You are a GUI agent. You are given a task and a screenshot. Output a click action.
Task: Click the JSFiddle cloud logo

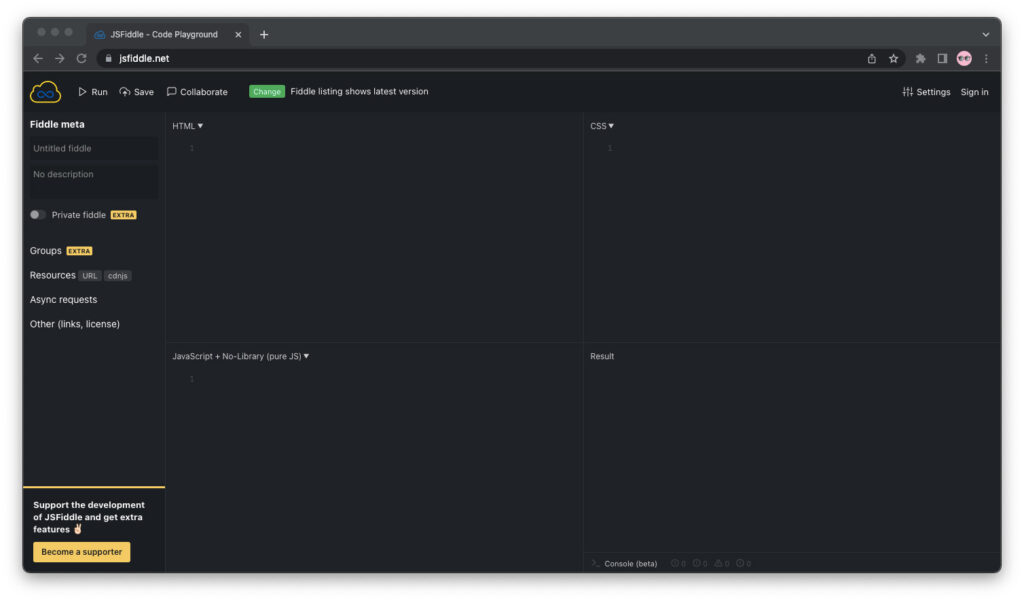(45, 92)
